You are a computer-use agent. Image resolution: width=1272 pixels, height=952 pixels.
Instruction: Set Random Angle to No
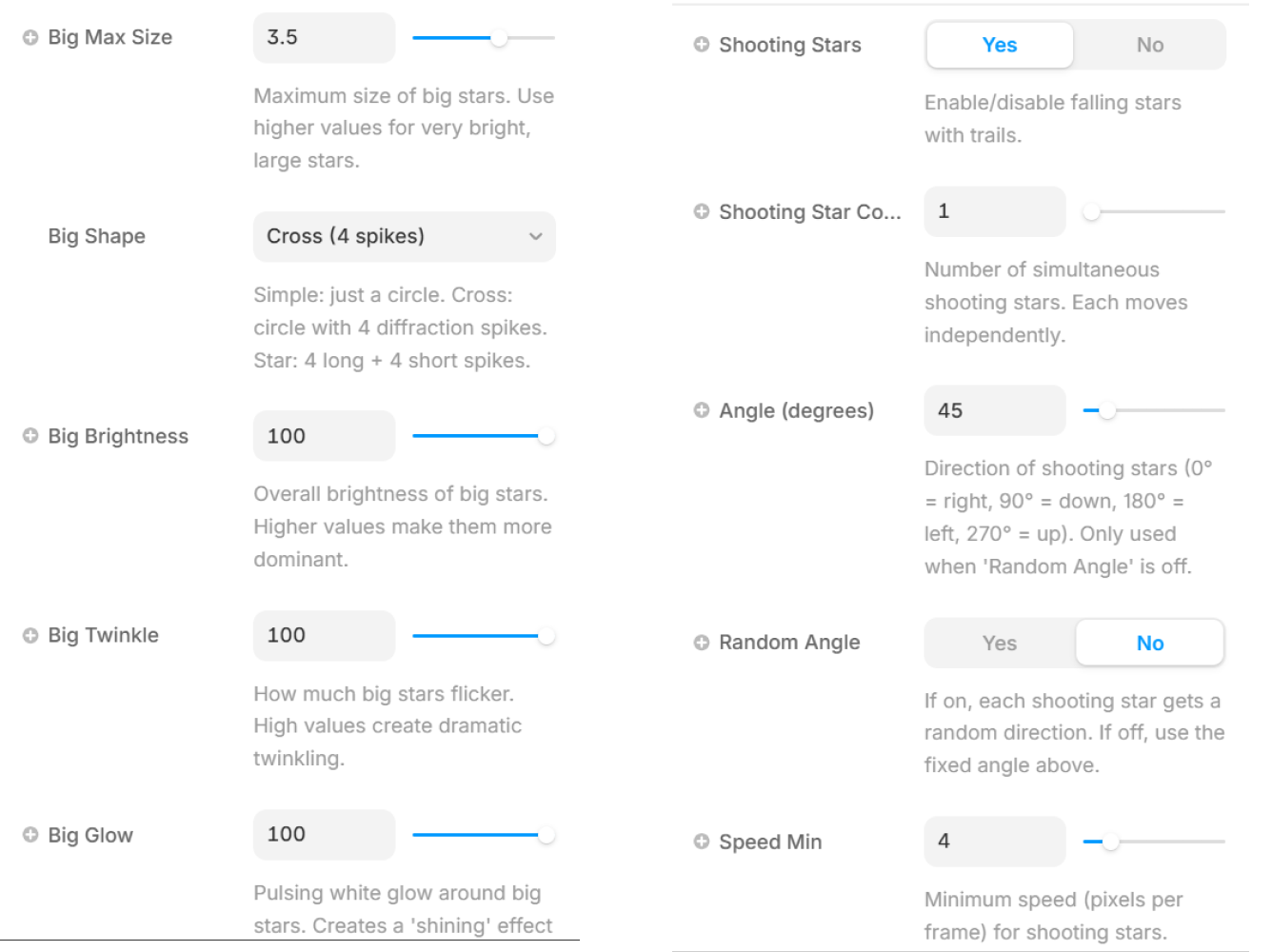[1149, 644]
